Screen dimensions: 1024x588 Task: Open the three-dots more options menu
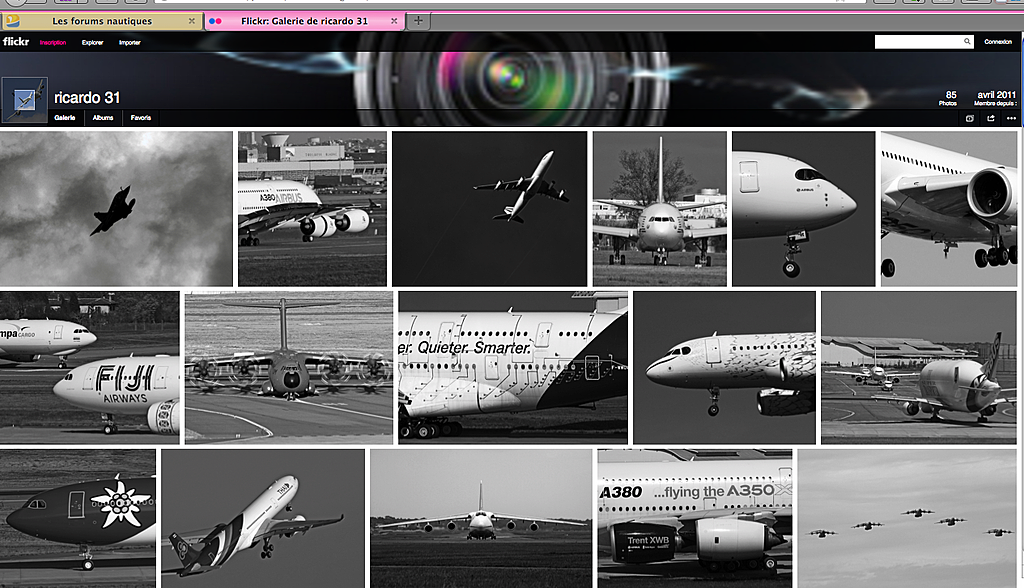point(1011,118)
